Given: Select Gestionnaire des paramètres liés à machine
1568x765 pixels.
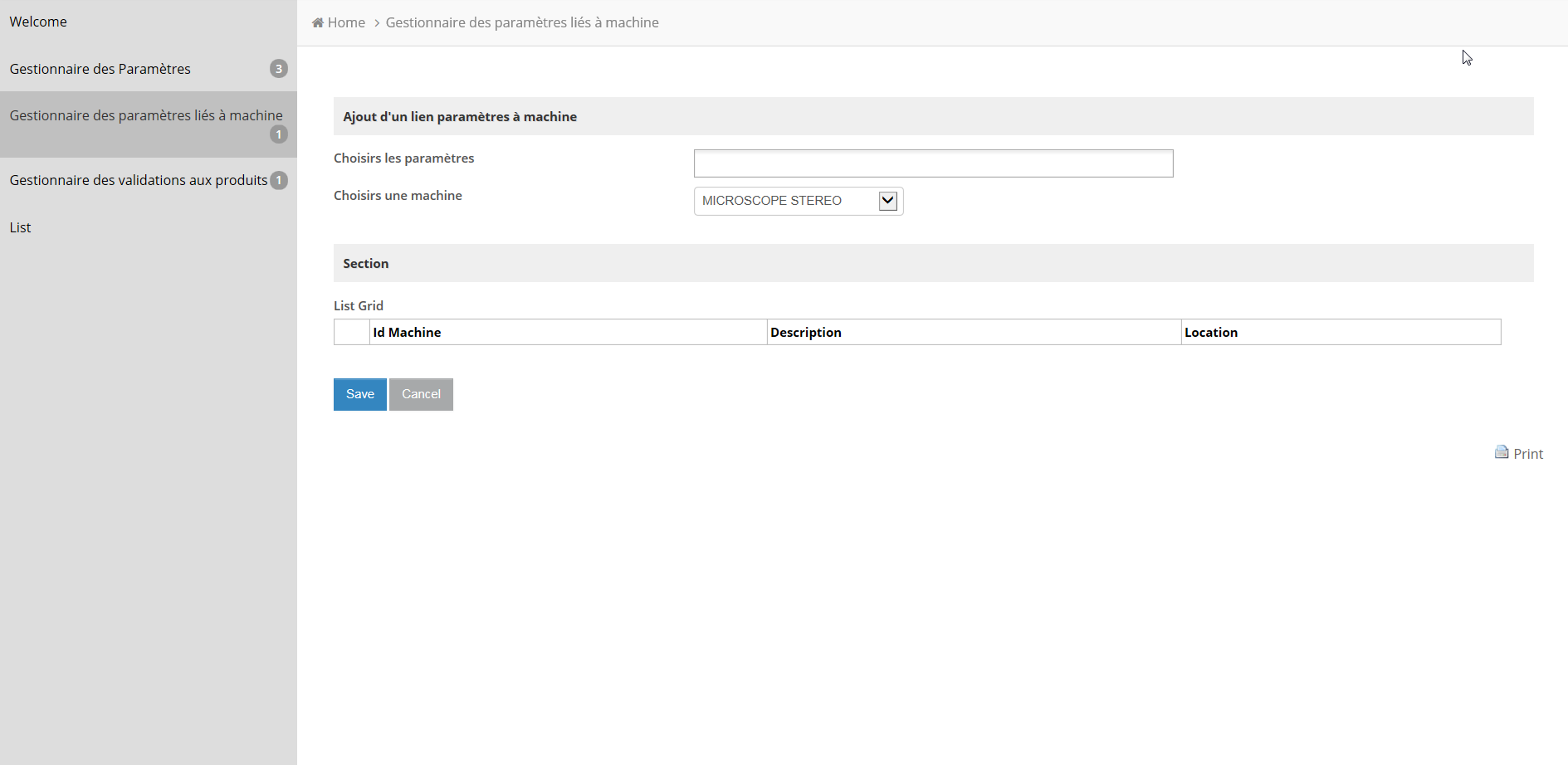Looking at the screenshot, I should (x=149, y=124).
